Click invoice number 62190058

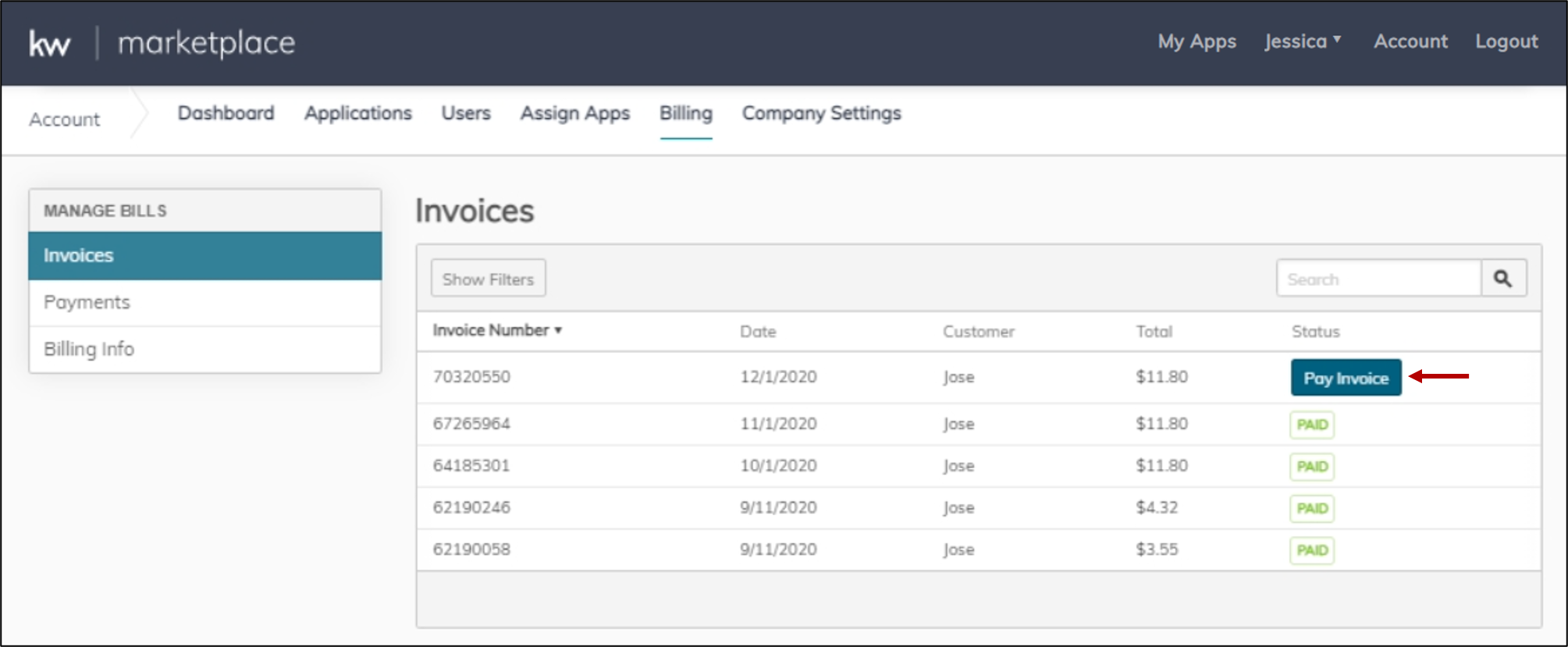pyautogui.click(x=471, y=549)
